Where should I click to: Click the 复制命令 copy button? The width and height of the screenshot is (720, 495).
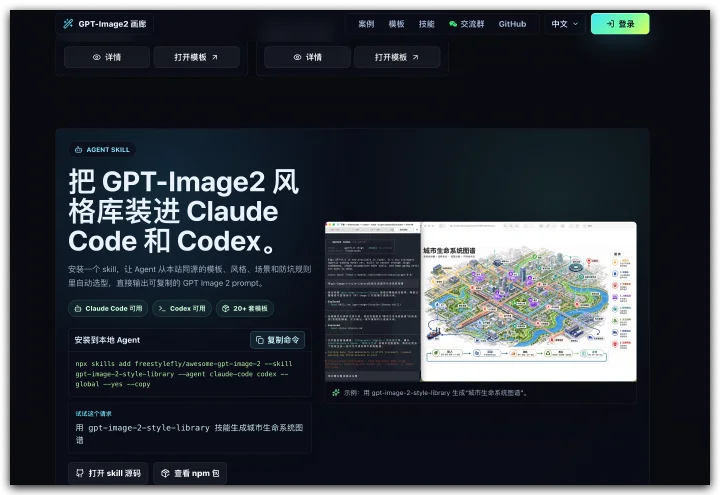pos(277,340)
